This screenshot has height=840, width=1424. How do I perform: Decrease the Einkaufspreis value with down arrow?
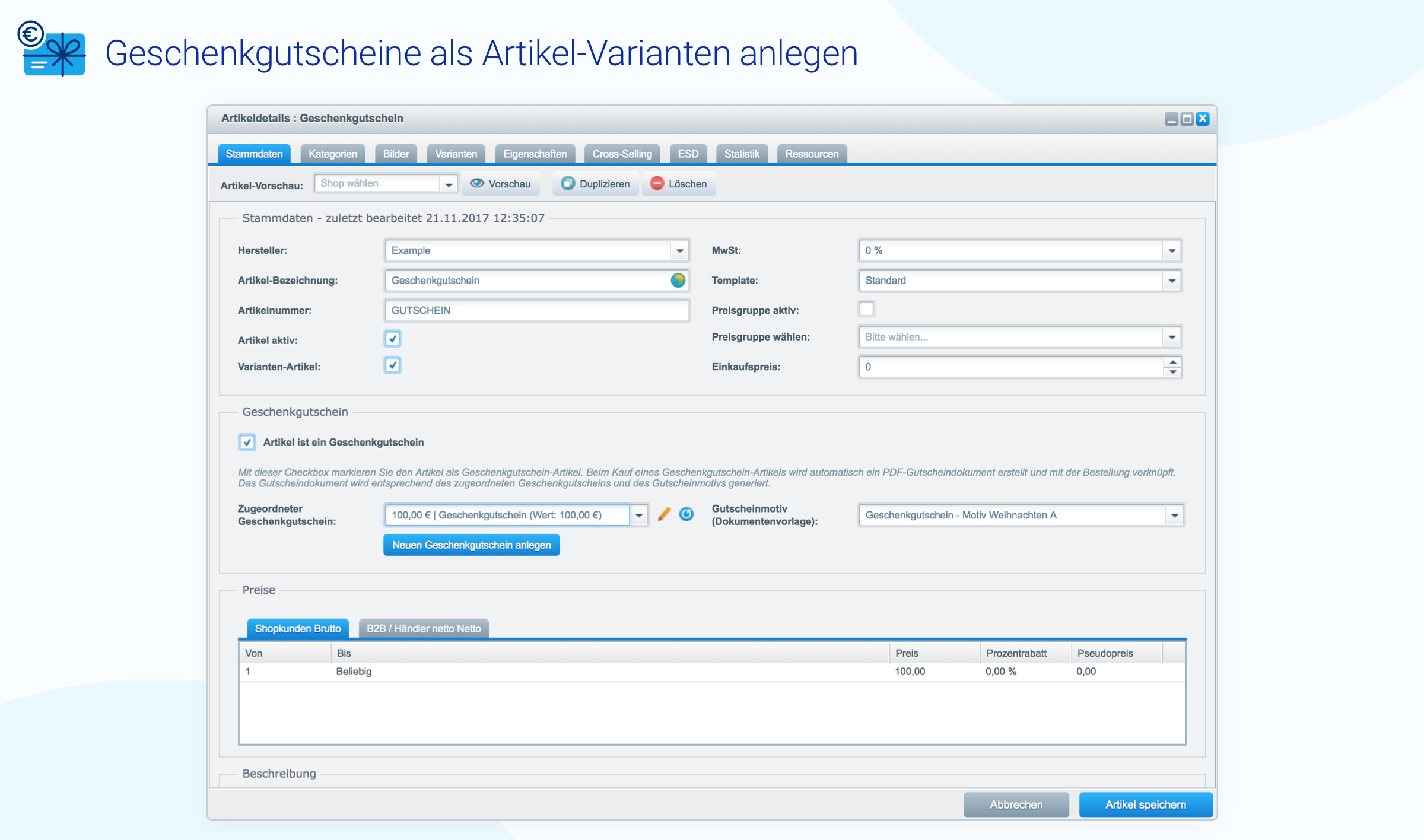tap(1172, 372)
